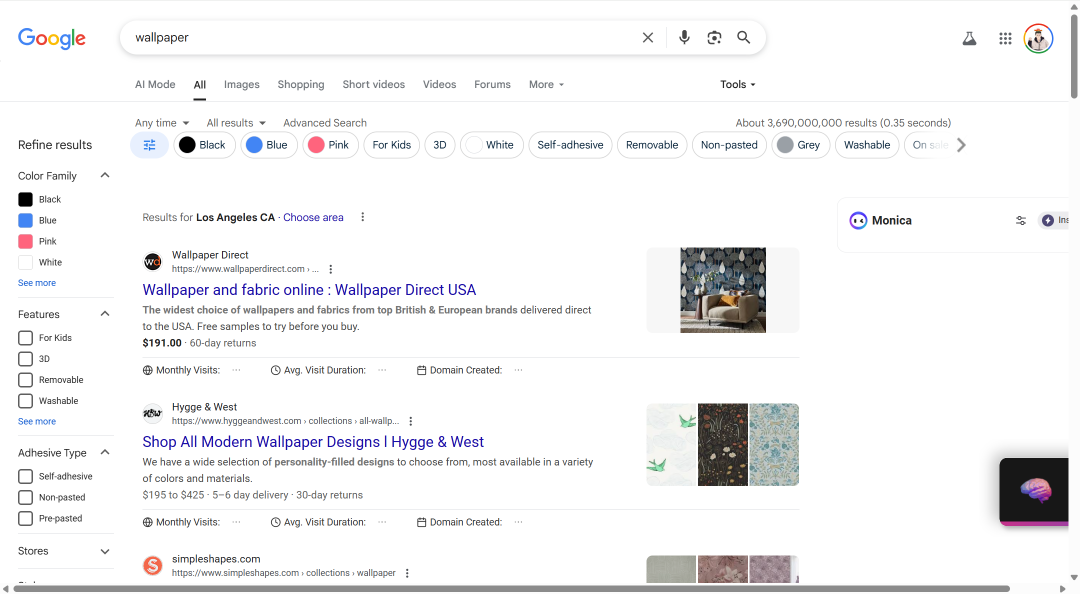
Task: Open the three-dot menu for simpleshapes.com result
Action: [x=407, y=573]
